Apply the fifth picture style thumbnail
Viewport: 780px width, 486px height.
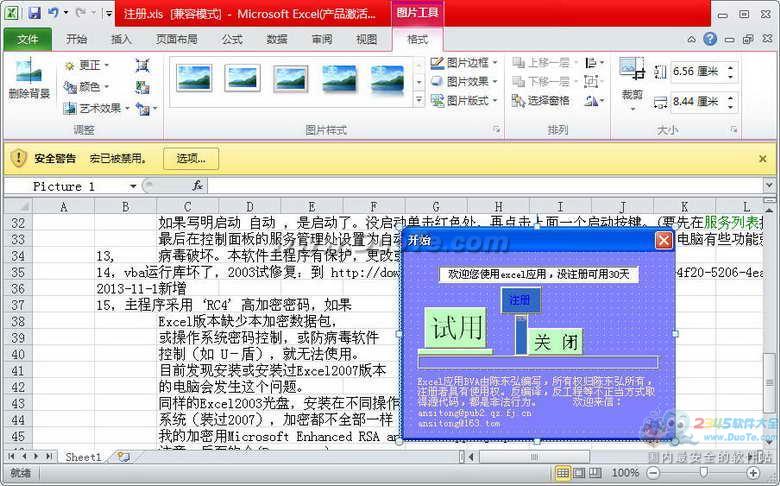pos(388,78)
